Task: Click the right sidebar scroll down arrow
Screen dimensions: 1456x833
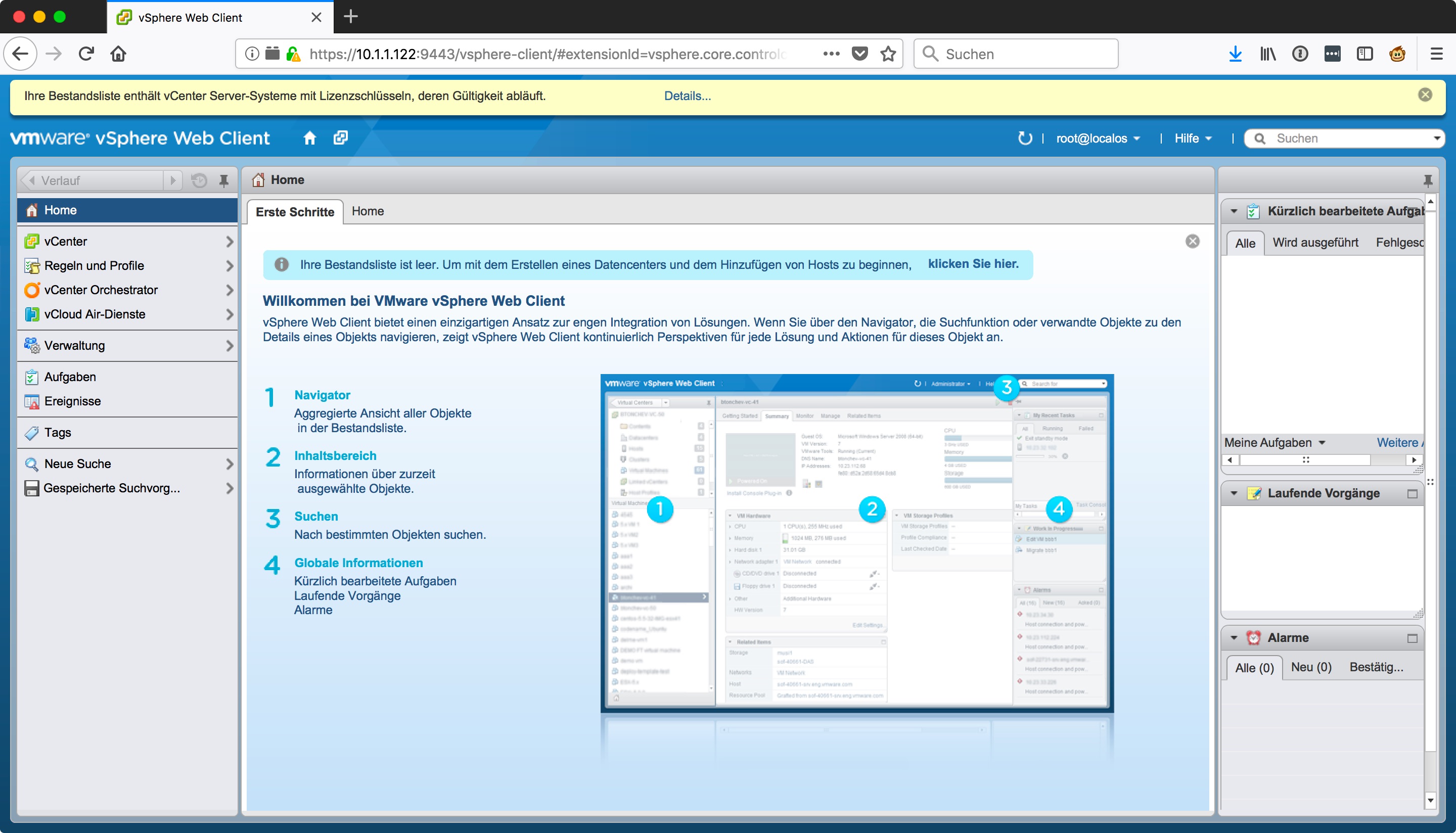Action: tap(1430, 800)
